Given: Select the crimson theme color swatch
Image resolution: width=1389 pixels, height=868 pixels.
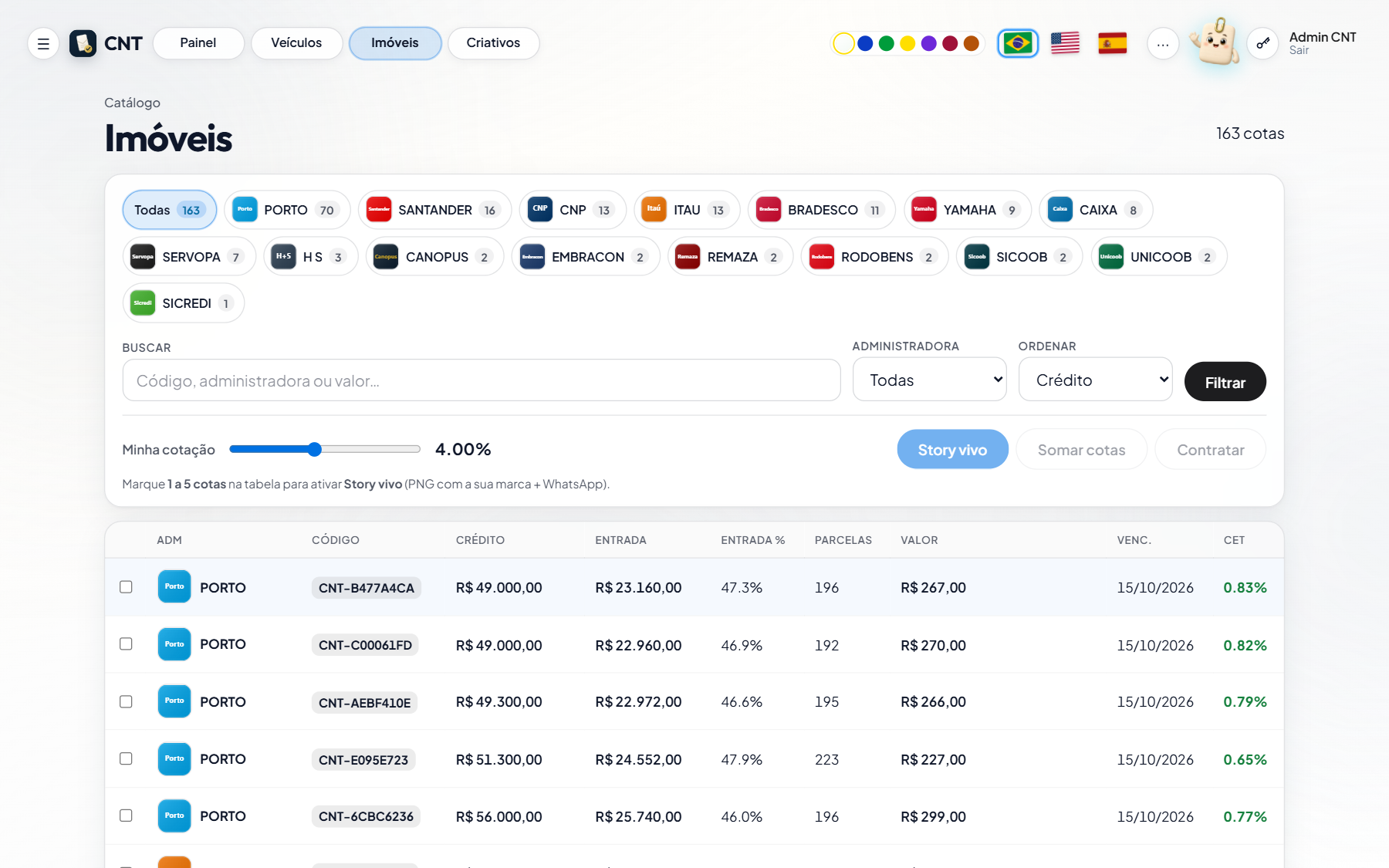Looking at the screenshot, I should coord(950,43).
